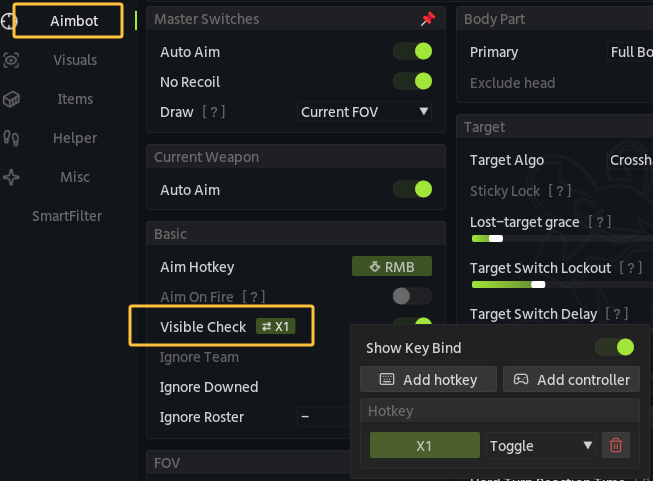Image resolution: width=653 pixels, height=481 pixels.
Task: Click the Visuals eye-scan sidebar icon
Action: pos(11,60)
